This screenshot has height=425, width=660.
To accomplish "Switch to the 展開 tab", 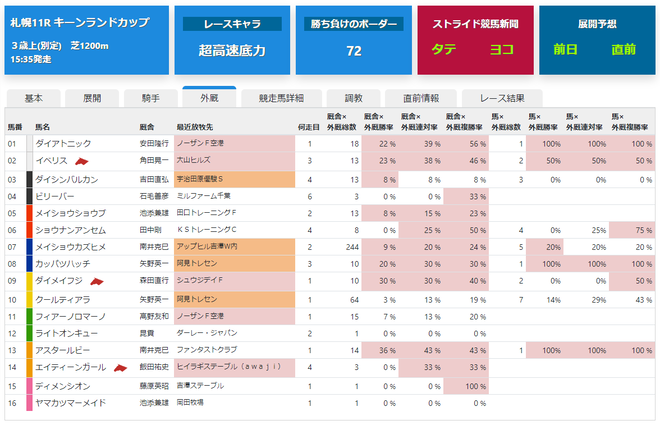I will tap(92, 98).
